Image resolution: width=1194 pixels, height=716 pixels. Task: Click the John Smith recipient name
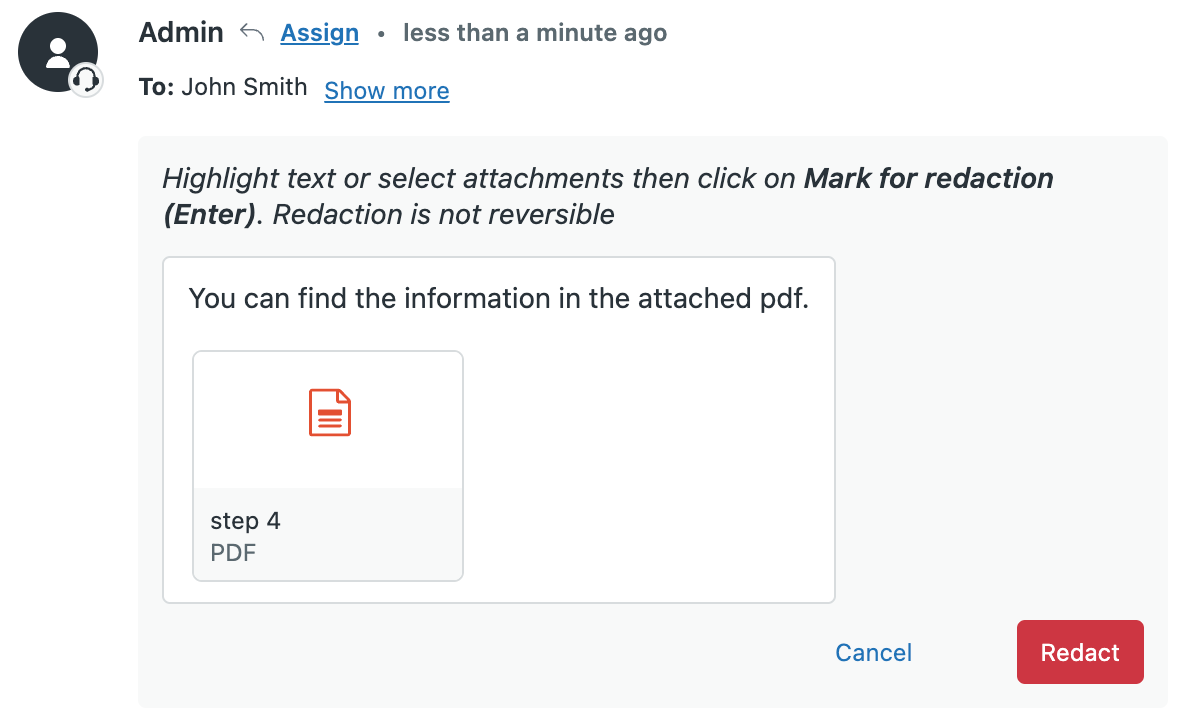click(x=244, y=87)
